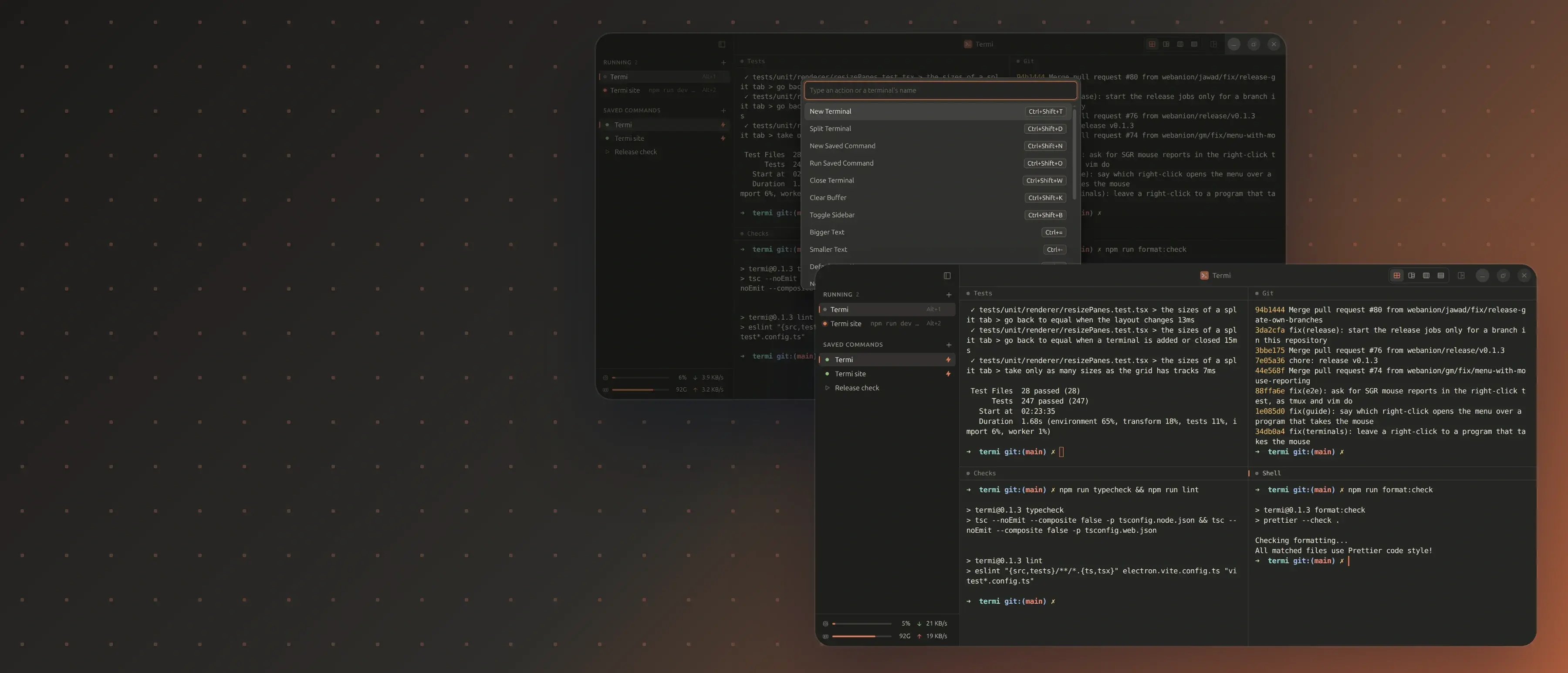This screenshot has width=1568, height=673.
Task: Click commit hash 94b1444 in front Git pane
Action: (1270, 310)
